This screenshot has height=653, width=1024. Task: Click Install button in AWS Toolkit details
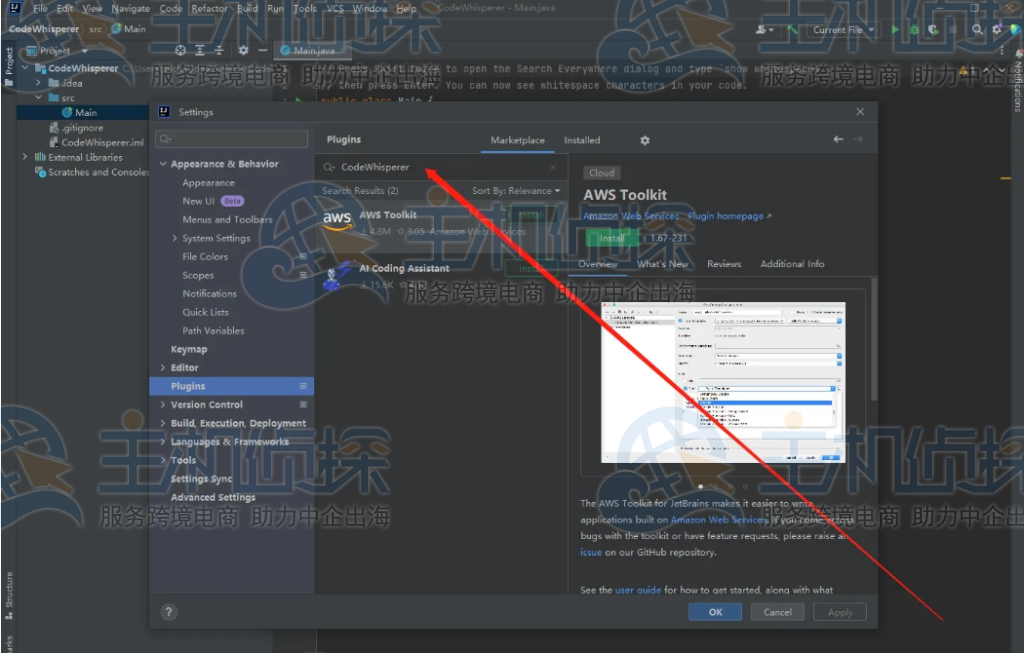point(612,238)
